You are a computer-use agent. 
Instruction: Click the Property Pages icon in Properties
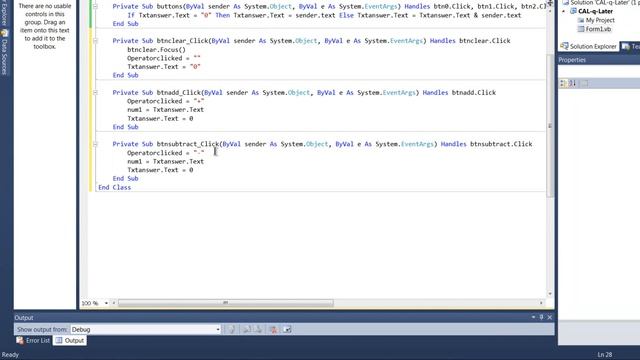585,83
